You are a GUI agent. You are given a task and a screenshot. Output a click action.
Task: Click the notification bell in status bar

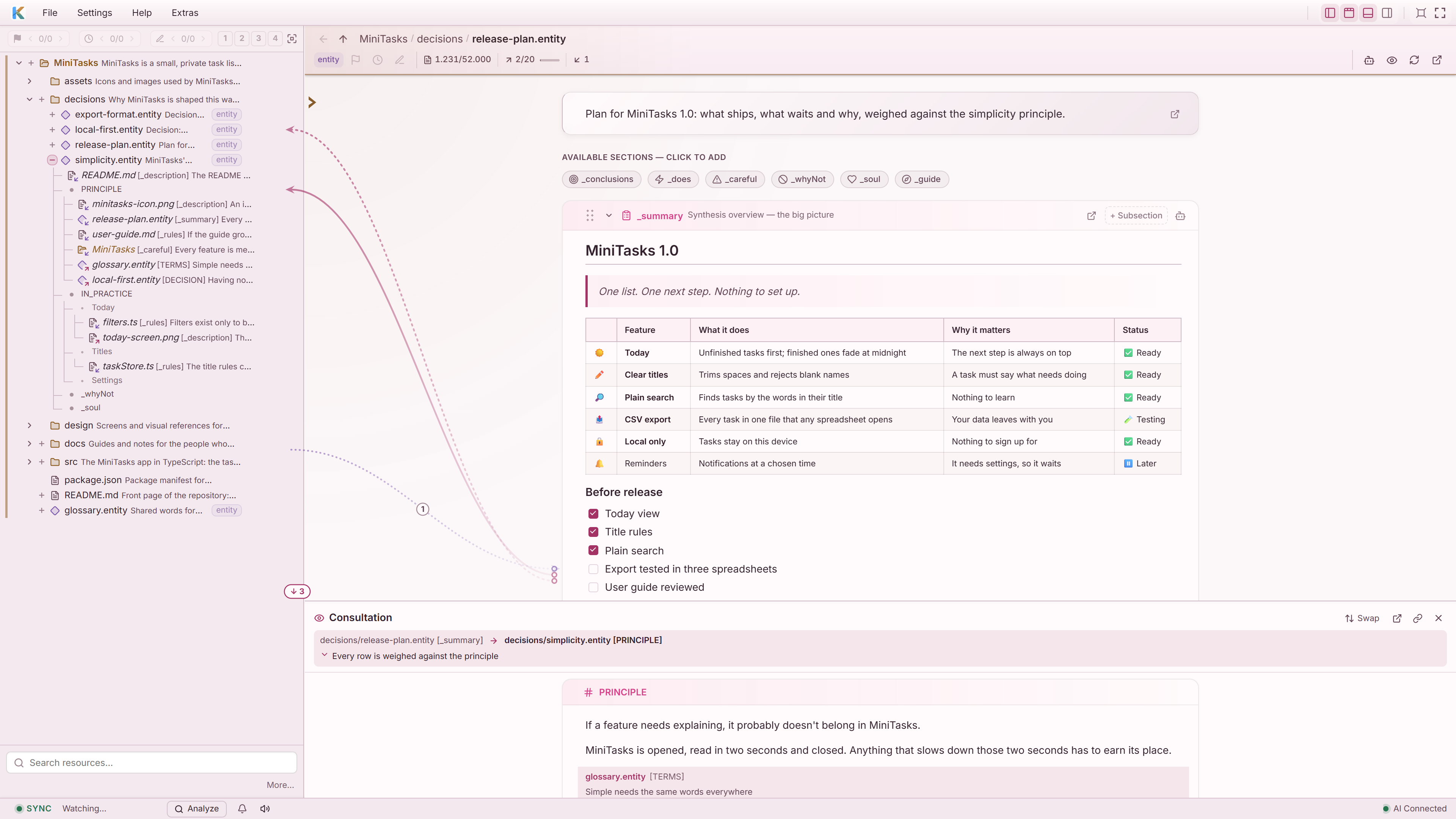point(242,808)
